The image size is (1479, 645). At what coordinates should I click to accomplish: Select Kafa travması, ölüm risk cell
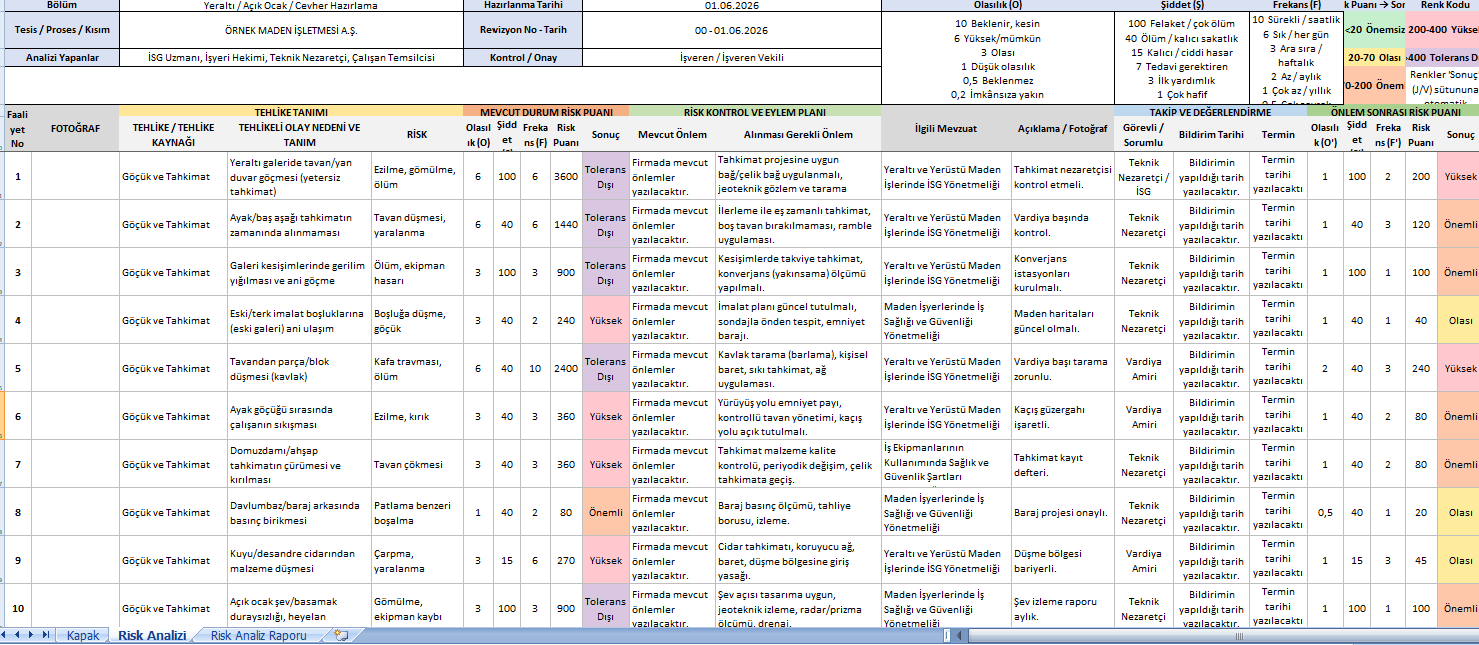pyautogui.click(x=417, y=368)
